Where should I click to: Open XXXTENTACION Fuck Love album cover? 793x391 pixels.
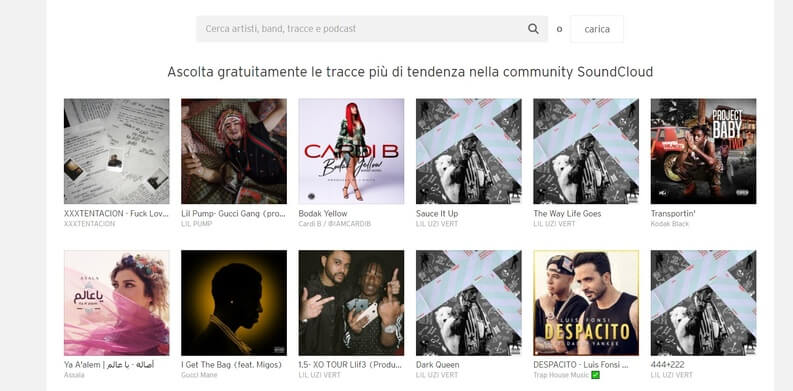117,151
